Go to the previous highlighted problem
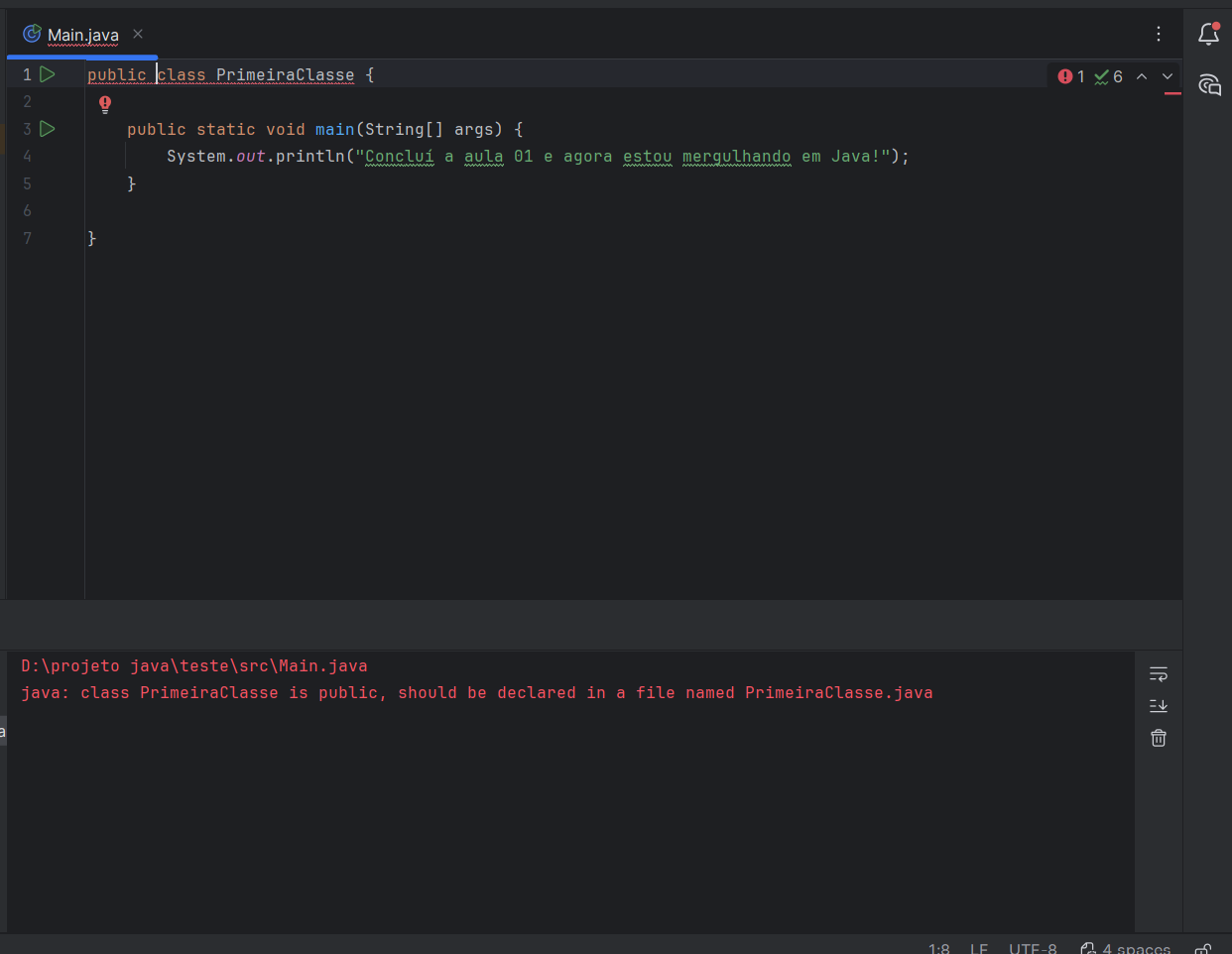1232x954 pixels. tap(1142, 76)
